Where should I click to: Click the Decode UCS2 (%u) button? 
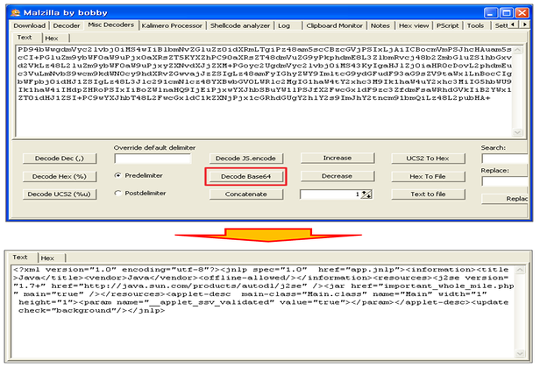click(x=60, y=194)
